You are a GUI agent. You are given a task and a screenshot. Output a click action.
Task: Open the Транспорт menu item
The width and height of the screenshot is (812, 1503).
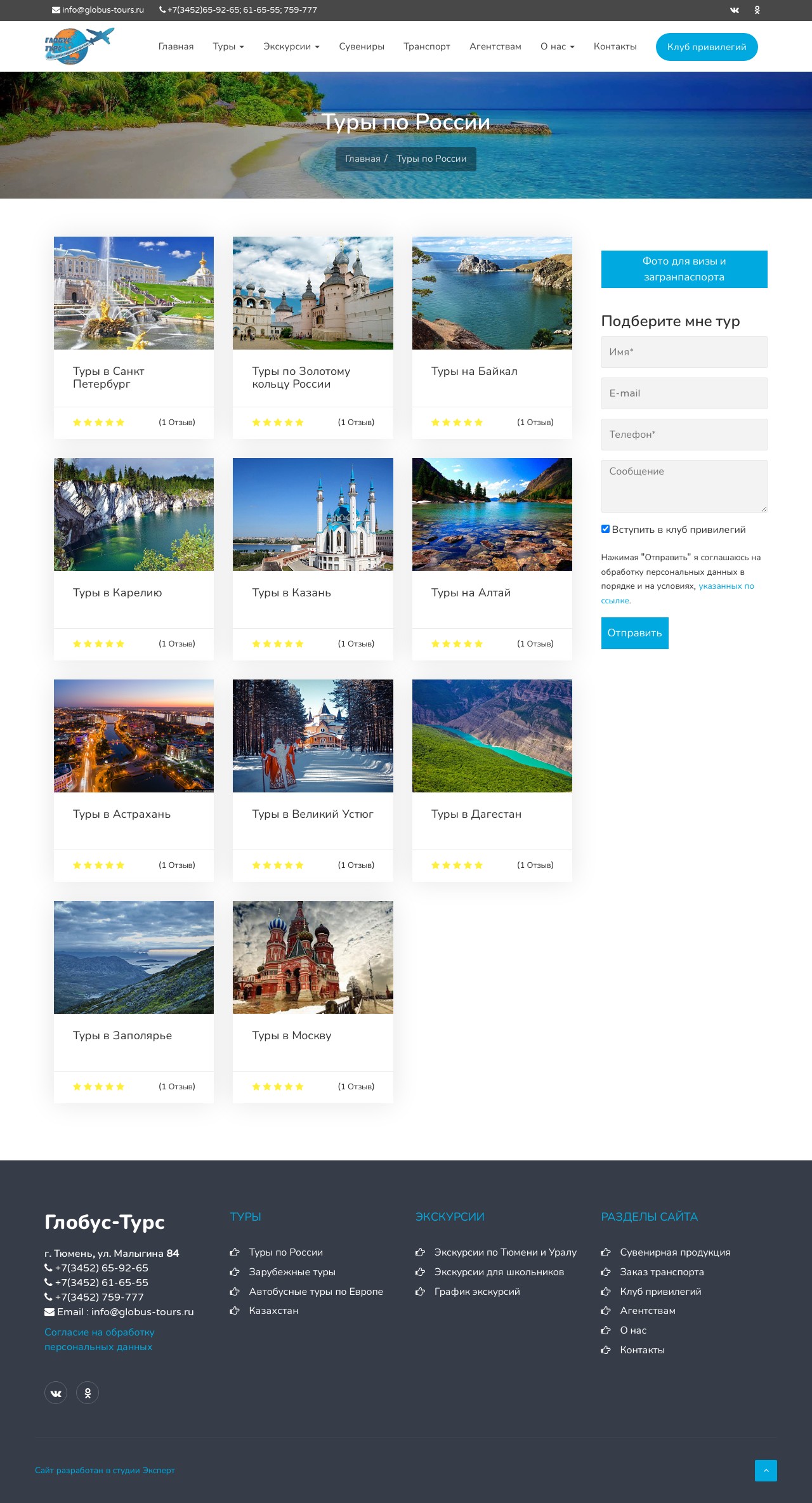click(x=427, y=46)
